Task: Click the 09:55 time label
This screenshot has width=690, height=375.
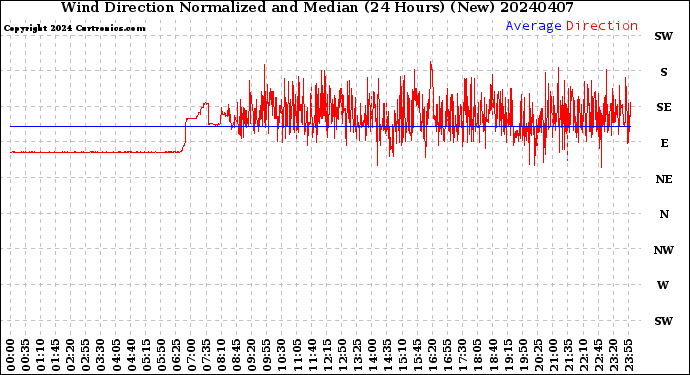Action: 267,355
